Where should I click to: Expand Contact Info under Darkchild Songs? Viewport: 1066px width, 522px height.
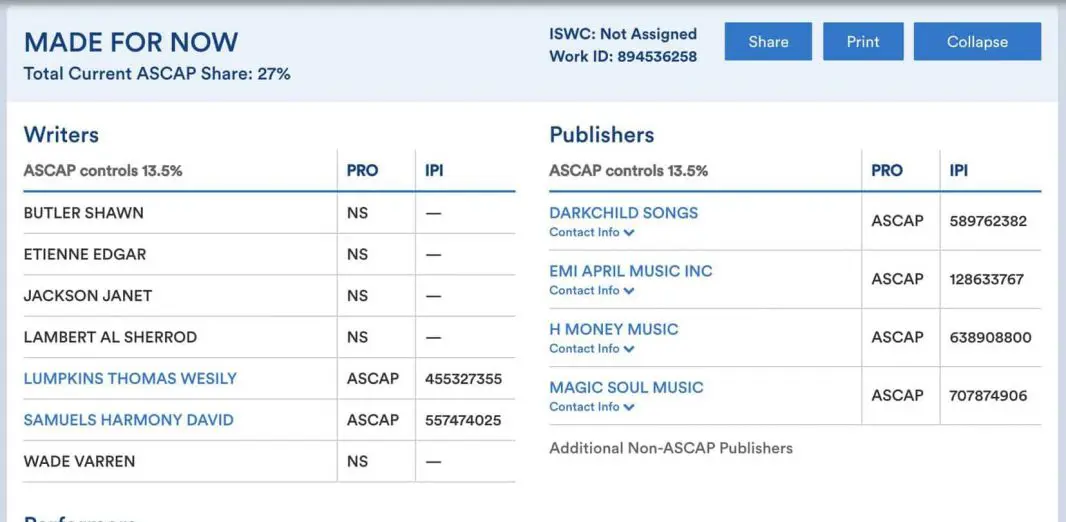(592, 233)
